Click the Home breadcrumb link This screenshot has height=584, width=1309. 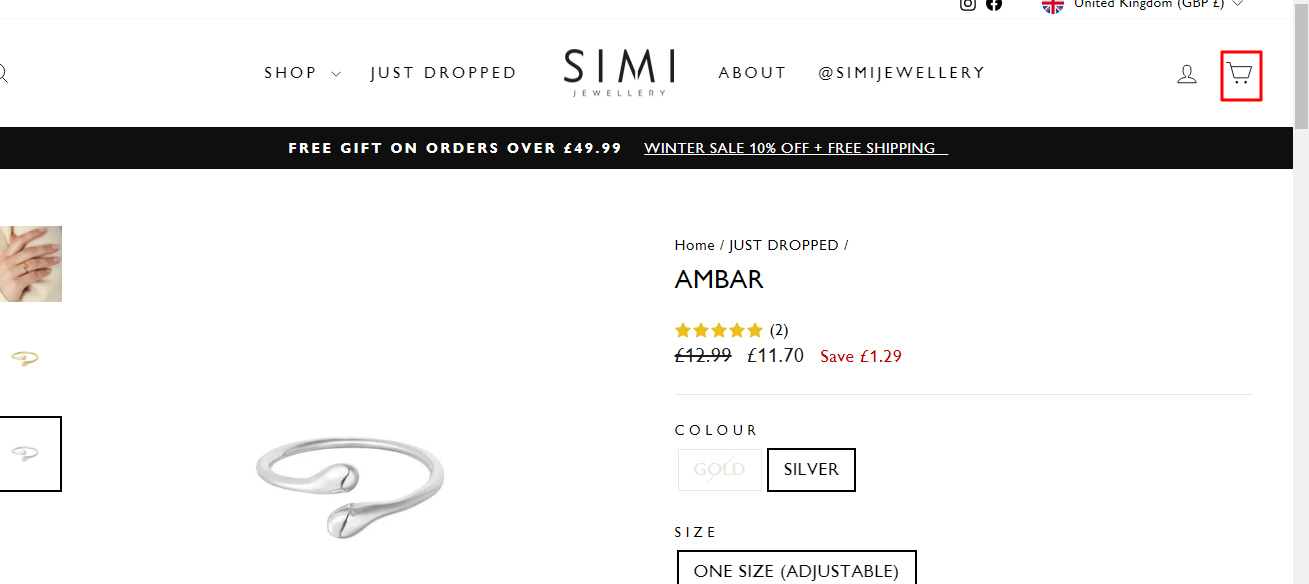tap(694, 245)
